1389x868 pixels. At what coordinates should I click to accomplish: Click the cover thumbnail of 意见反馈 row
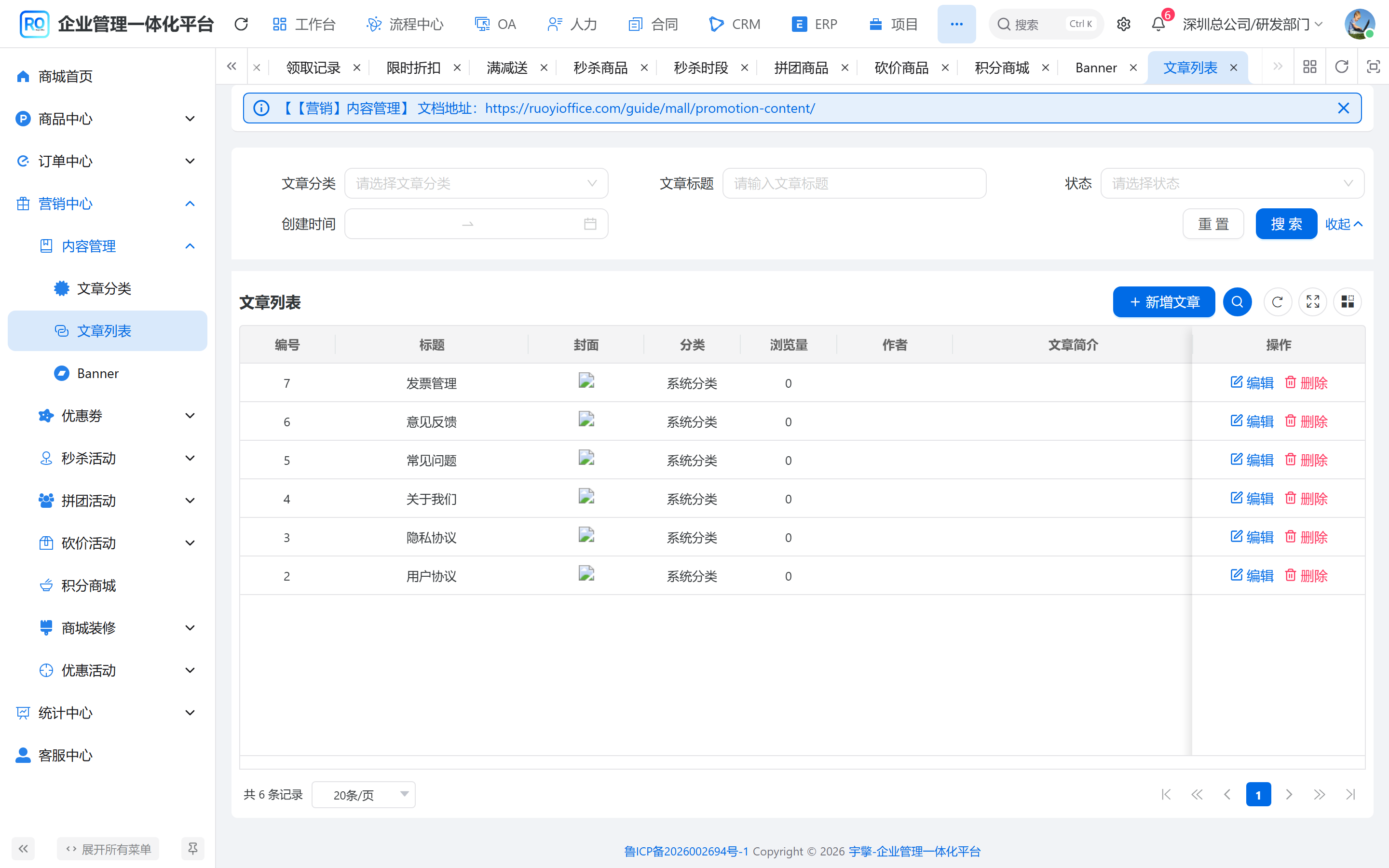(x=586, y=419)
